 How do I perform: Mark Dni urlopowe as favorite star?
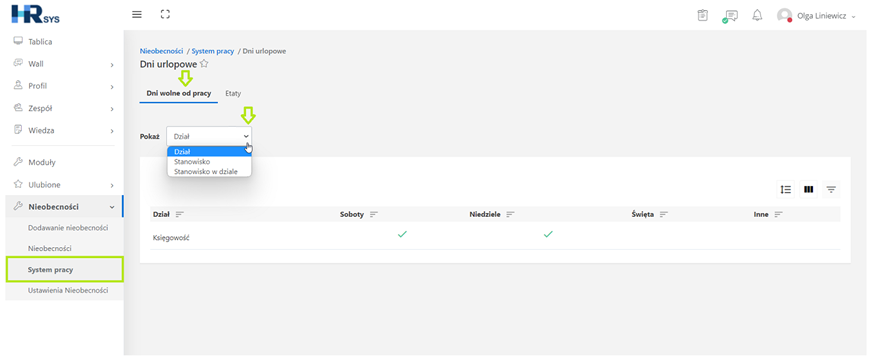[x=204, y=64]
